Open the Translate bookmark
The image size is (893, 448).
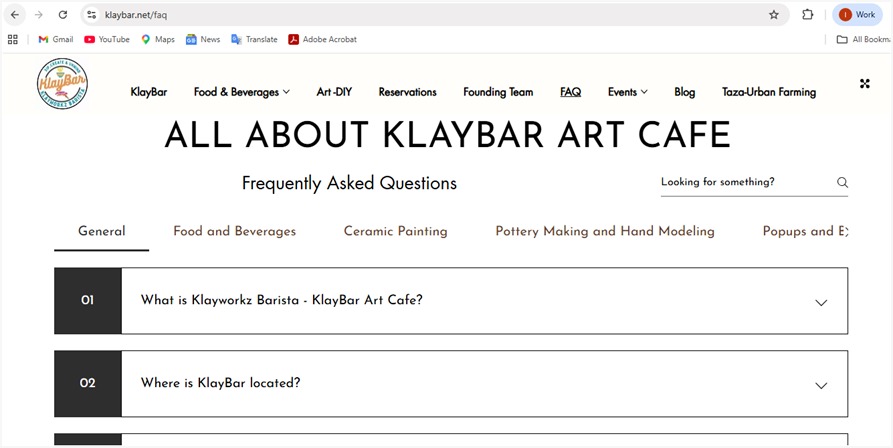pyautogui.click(x=254, y=39)
